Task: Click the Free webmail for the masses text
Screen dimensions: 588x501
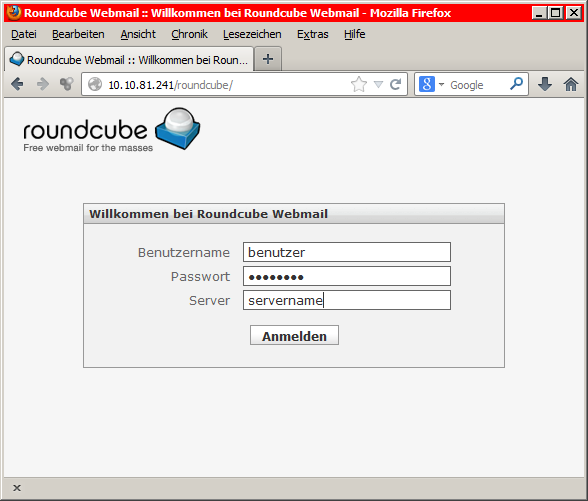Action: point(88,148)
